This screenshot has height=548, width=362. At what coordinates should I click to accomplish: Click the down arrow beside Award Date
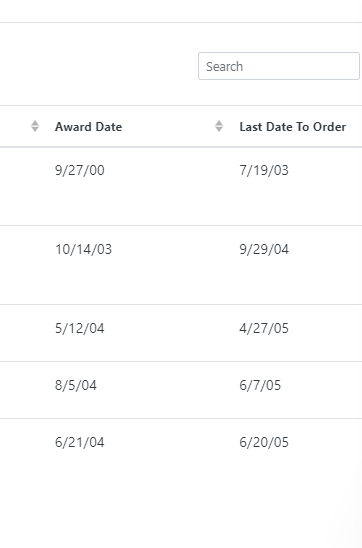click(35, 130)
